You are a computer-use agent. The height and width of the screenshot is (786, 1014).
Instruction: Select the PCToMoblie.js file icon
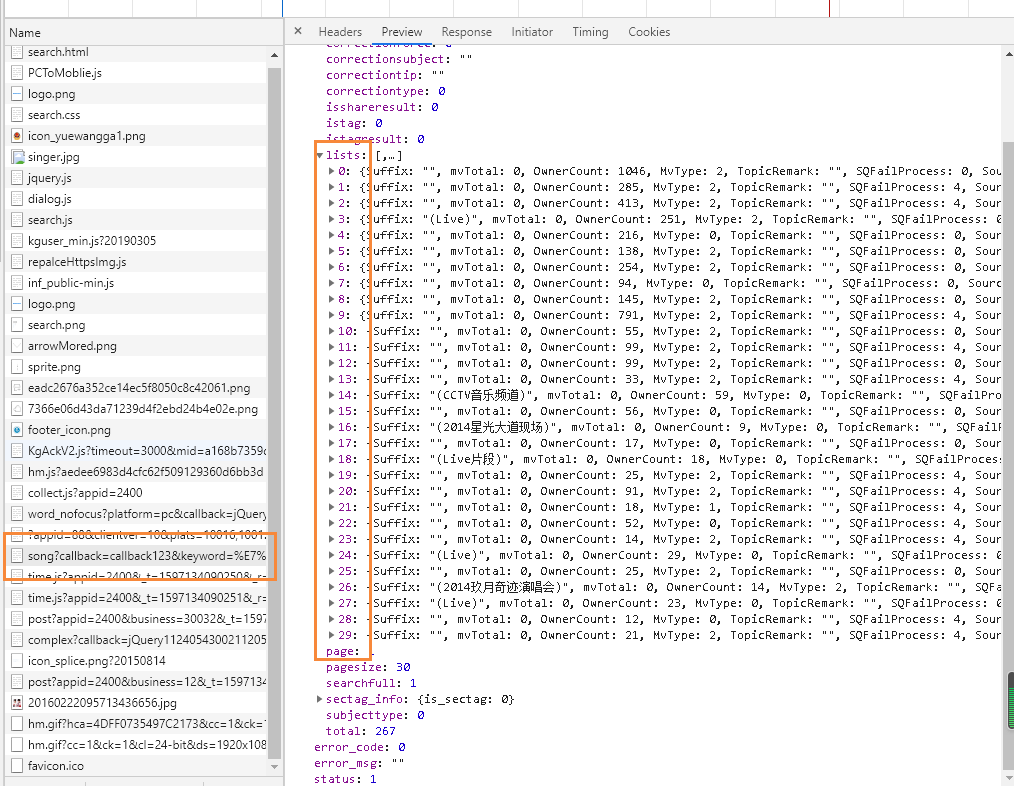click(x=17, y=72)
